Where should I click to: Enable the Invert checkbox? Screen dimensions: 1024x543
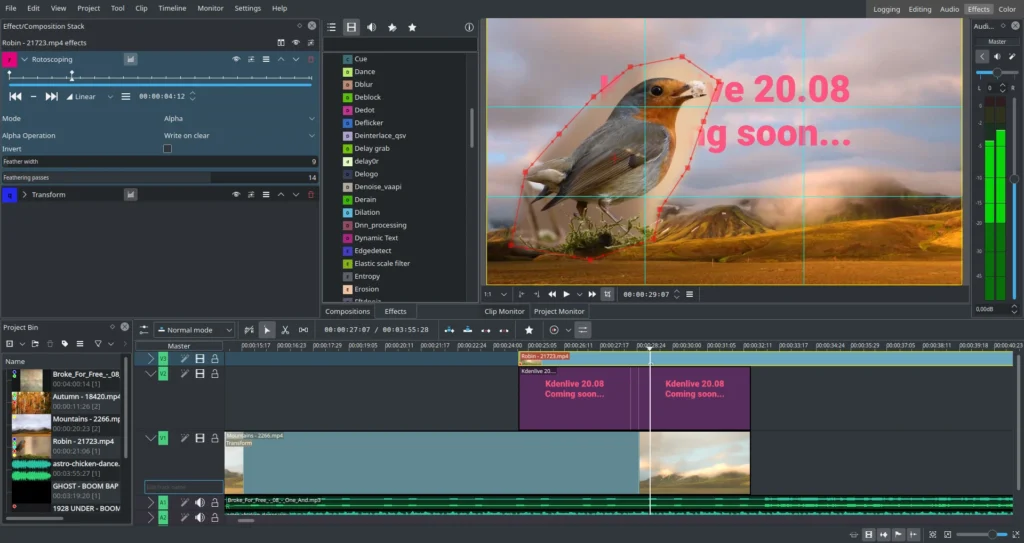(x=167, y=149)
